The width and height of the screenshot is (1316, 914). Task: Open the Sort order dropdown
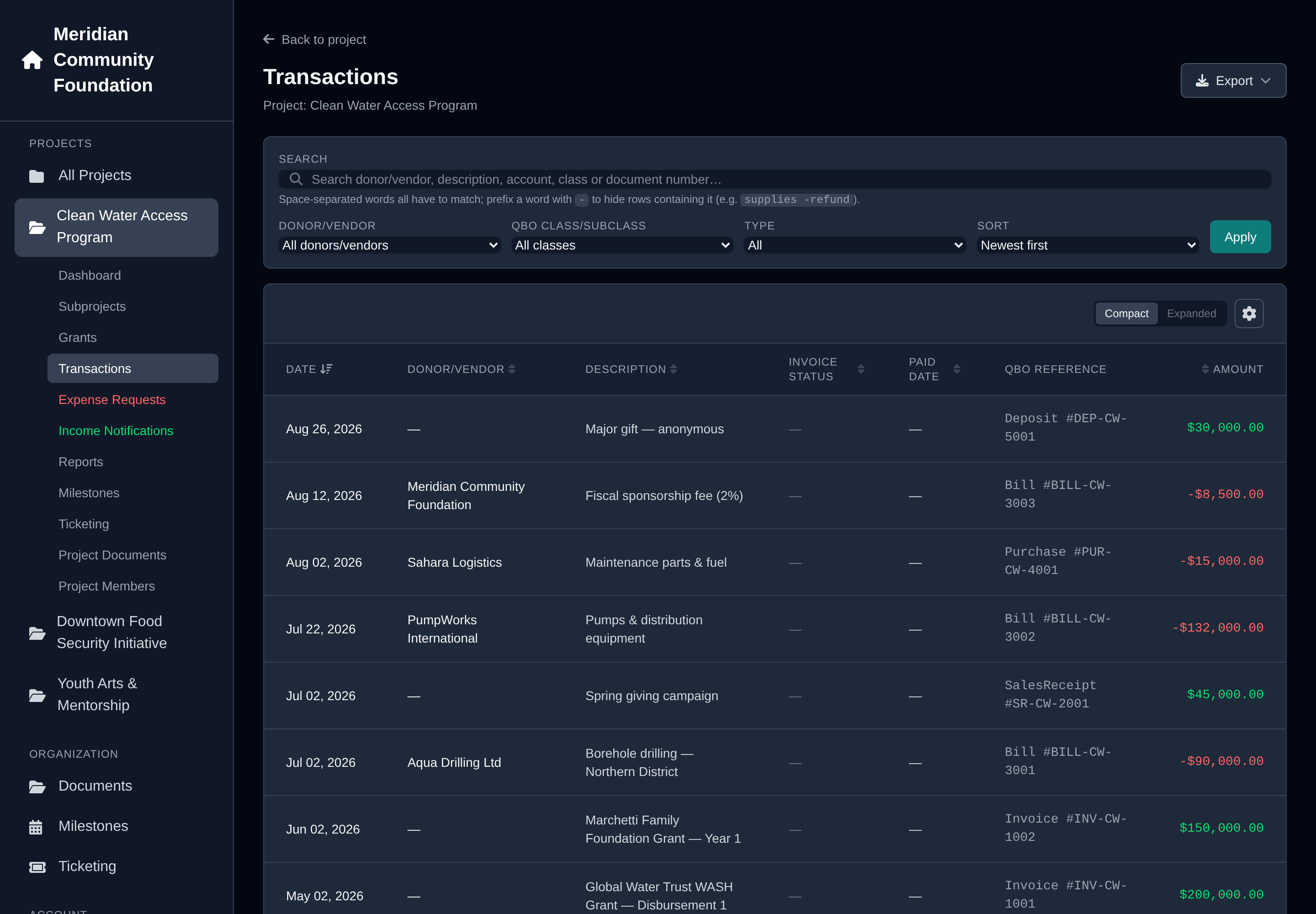click(1088, 245)
